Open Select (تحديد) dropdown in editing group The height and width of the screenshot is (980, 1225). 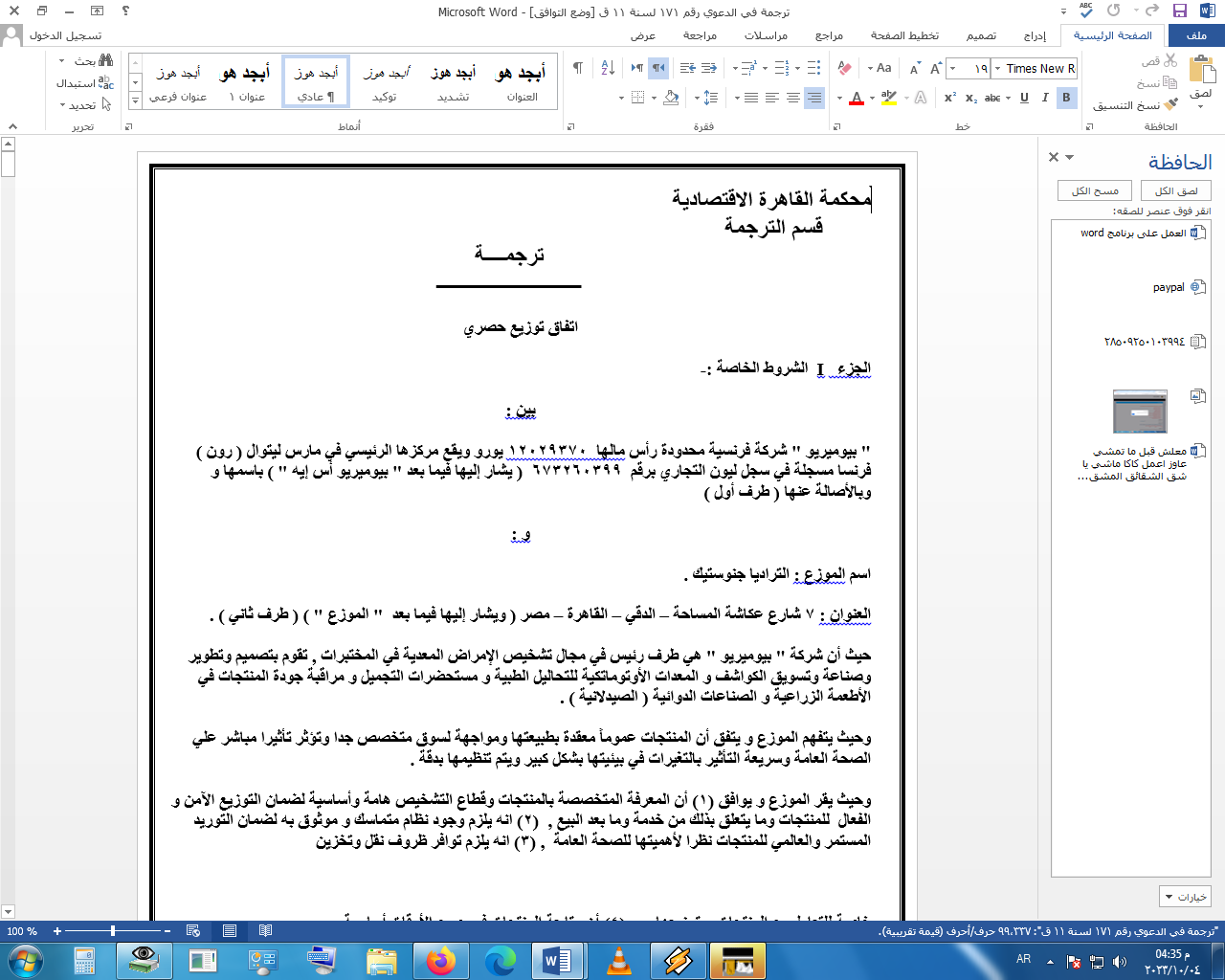point(77,105)
